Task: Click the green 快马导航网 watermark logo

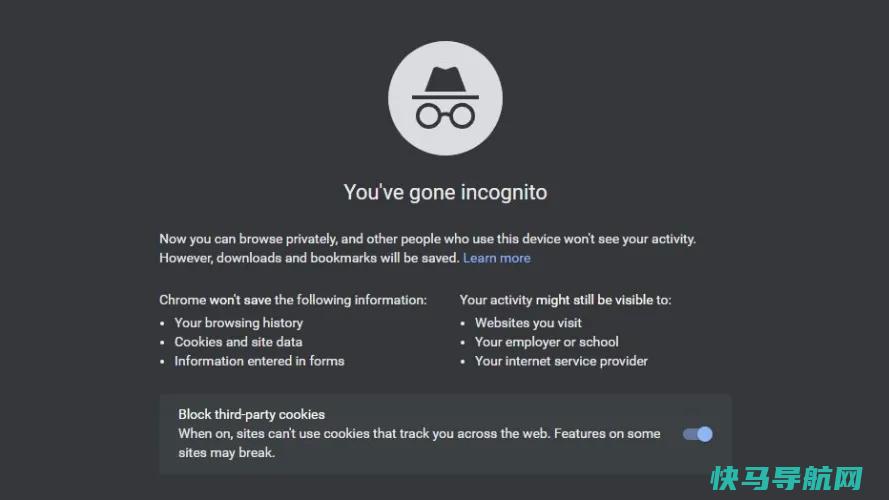Action: (787, 479)
